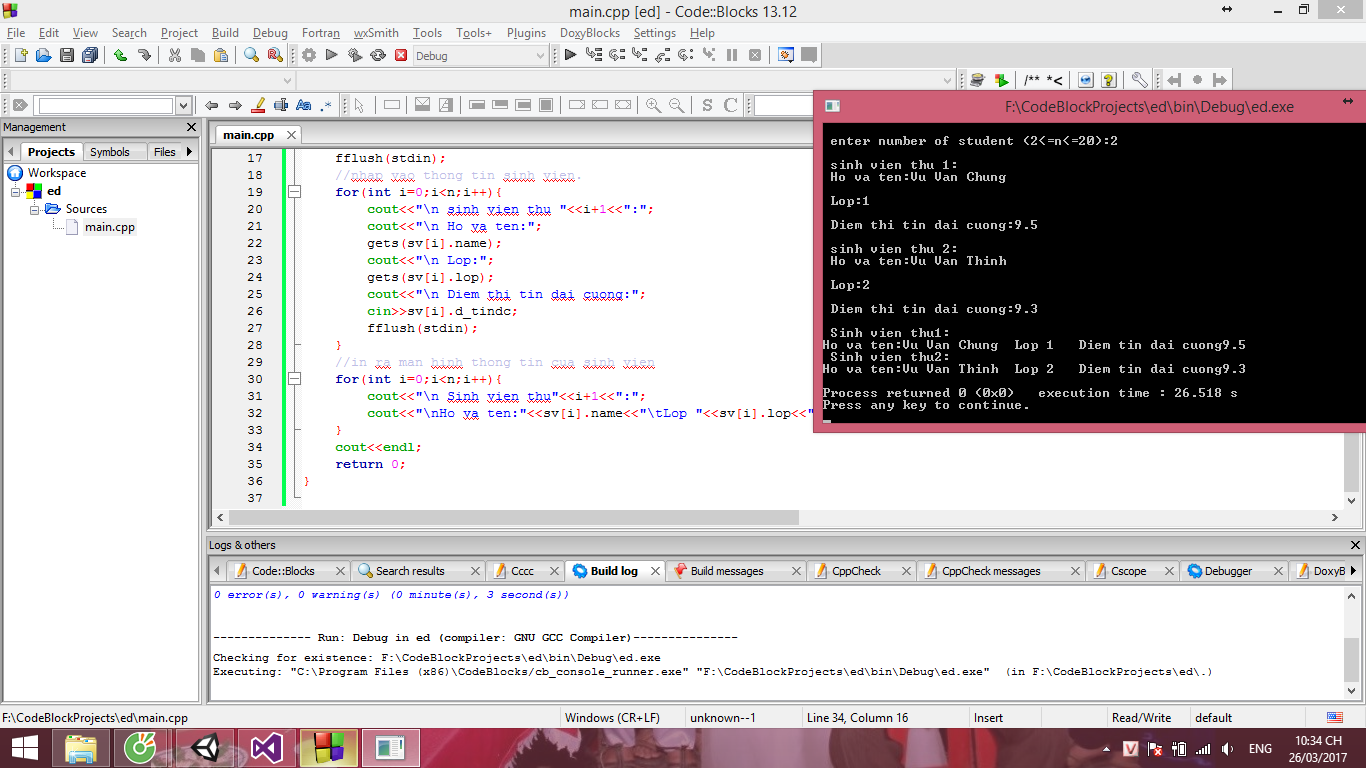Switch to the Build messages tab
This screenshot has height=768, width=1366.
point(726,571)
